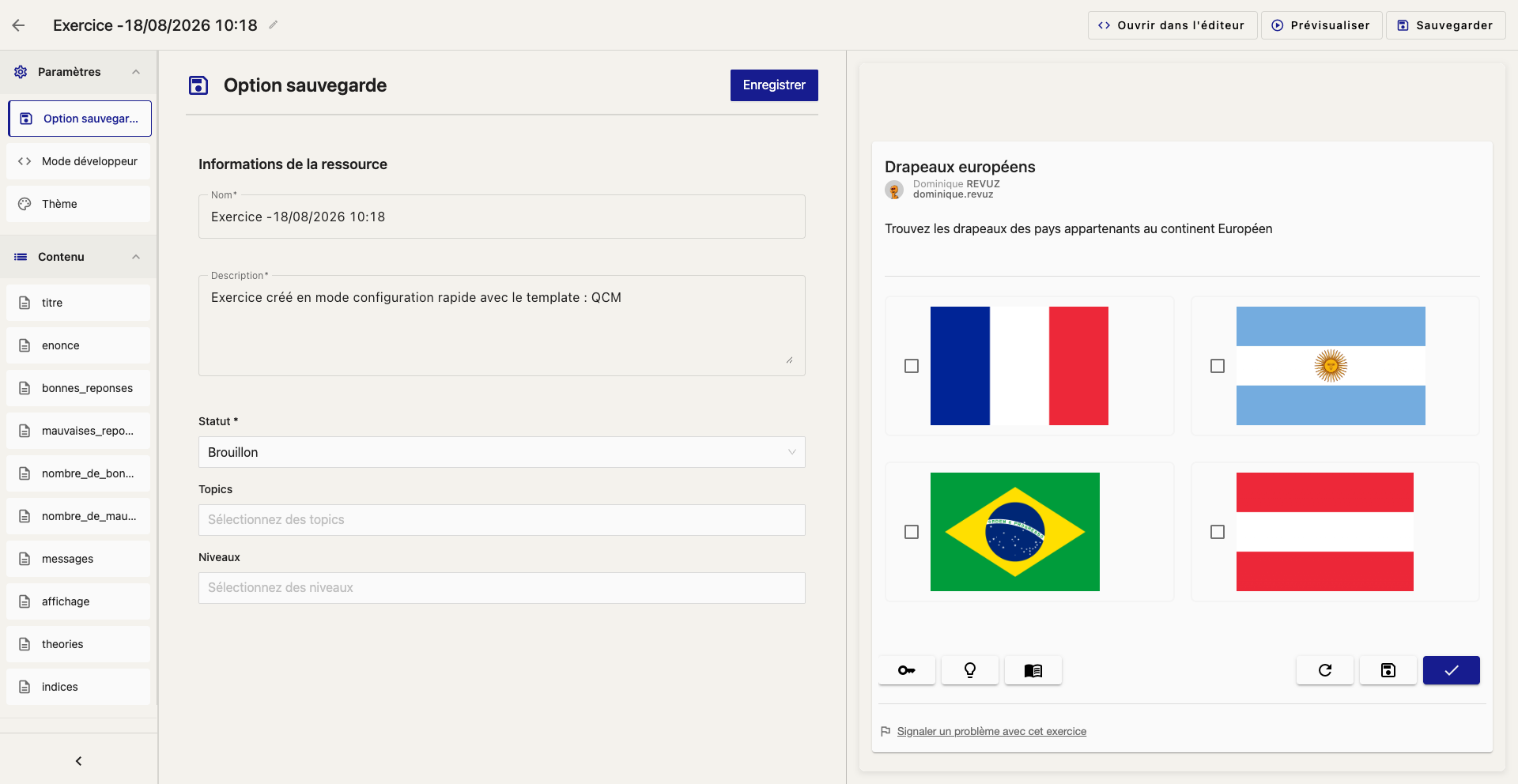
Task: Open the Niveaux selection dropdown
Action: [502, 588]
